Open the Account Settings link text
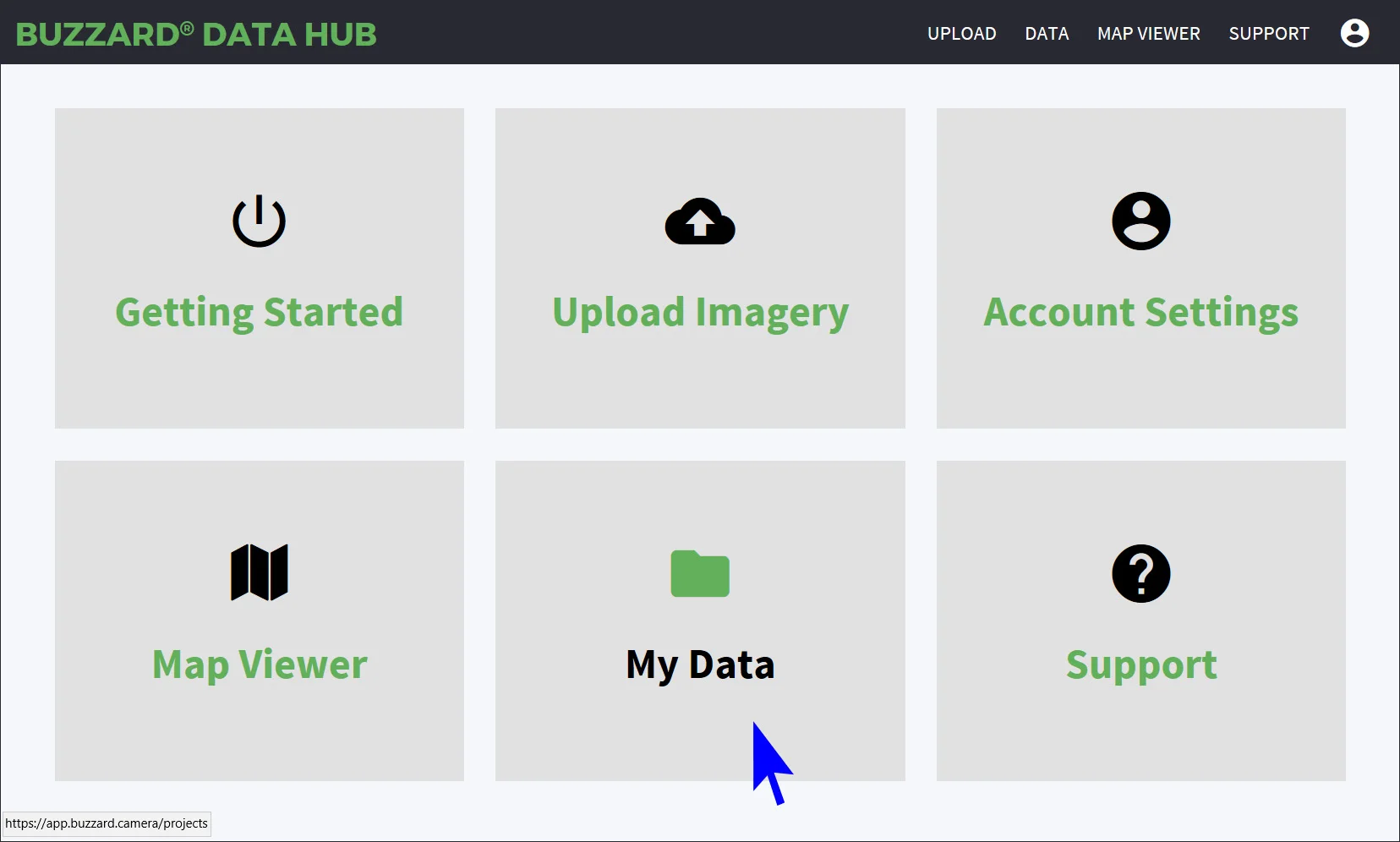This screenshot has width=1400, height=842. pos(1140,313)
